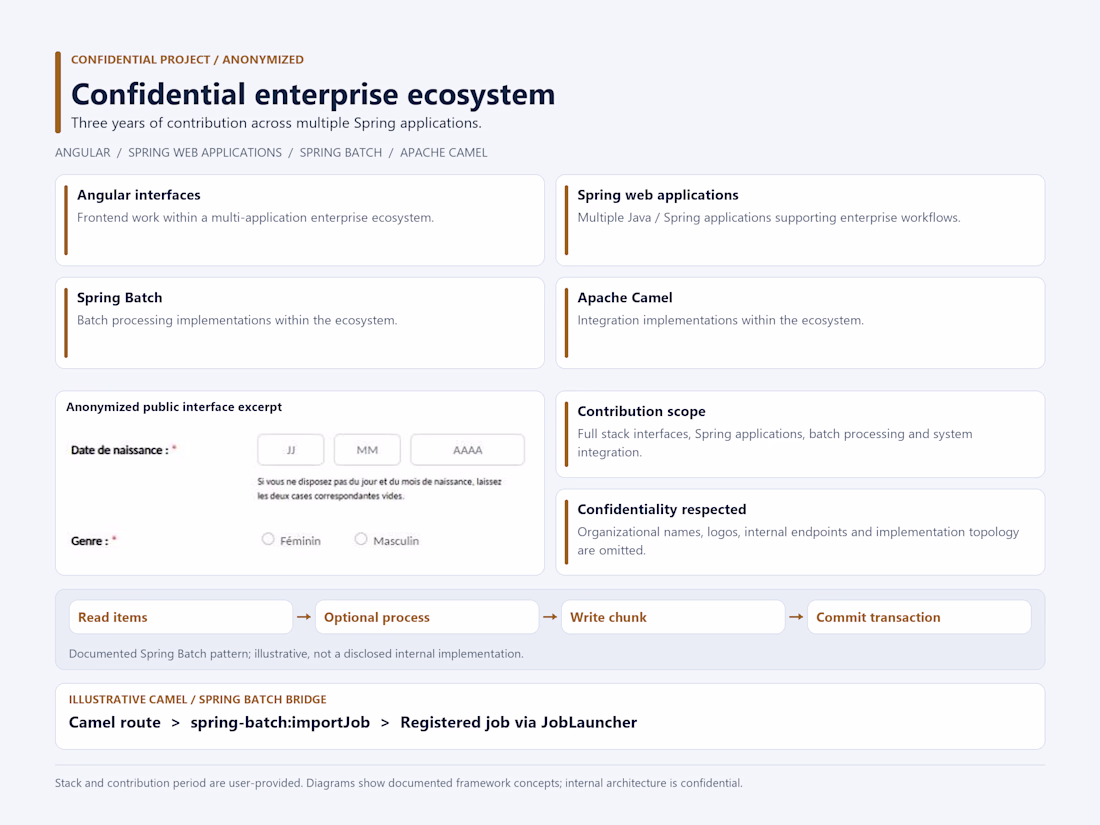Click the 'Documented Spring Batch pattern' caption
This screenshot has height=825, width=1100.
pyautogui.click(x=296, y=654)
